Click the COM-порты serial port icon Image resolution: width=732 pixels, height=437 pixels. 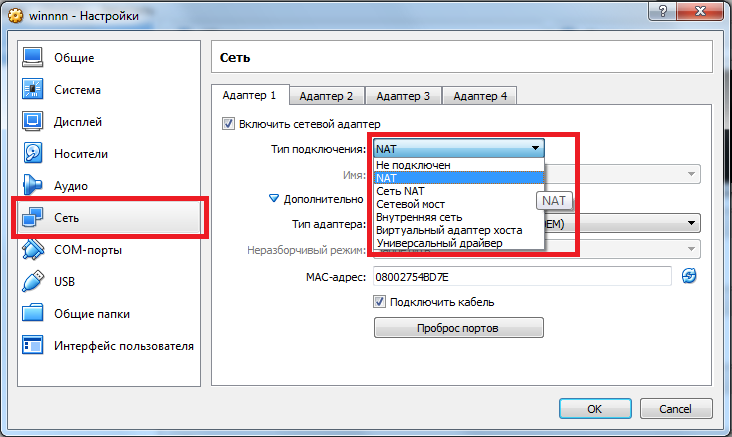(x=33, y=249)
